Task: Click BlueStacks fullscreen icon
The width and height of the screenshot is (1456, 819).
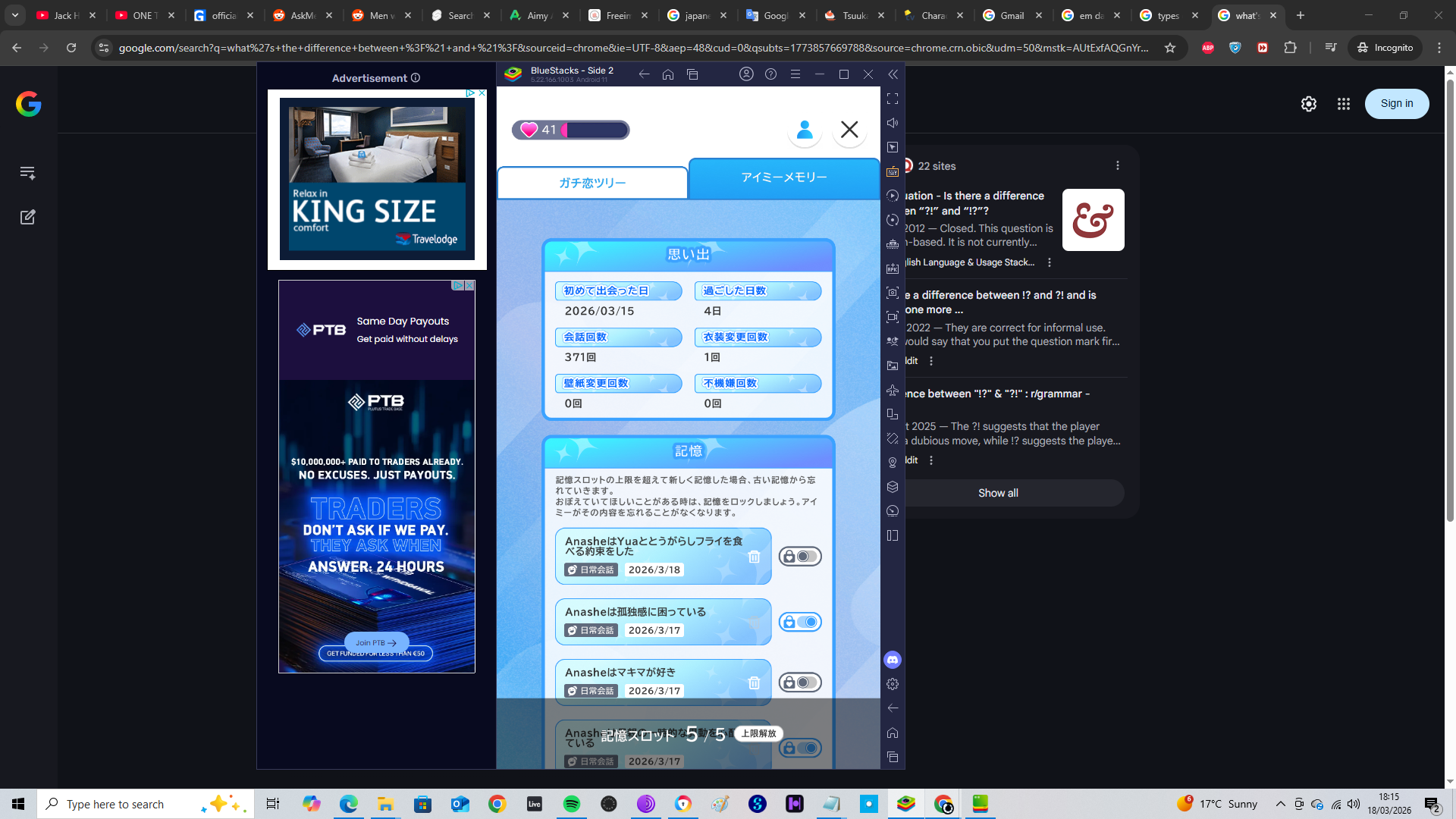Action: 893,99
